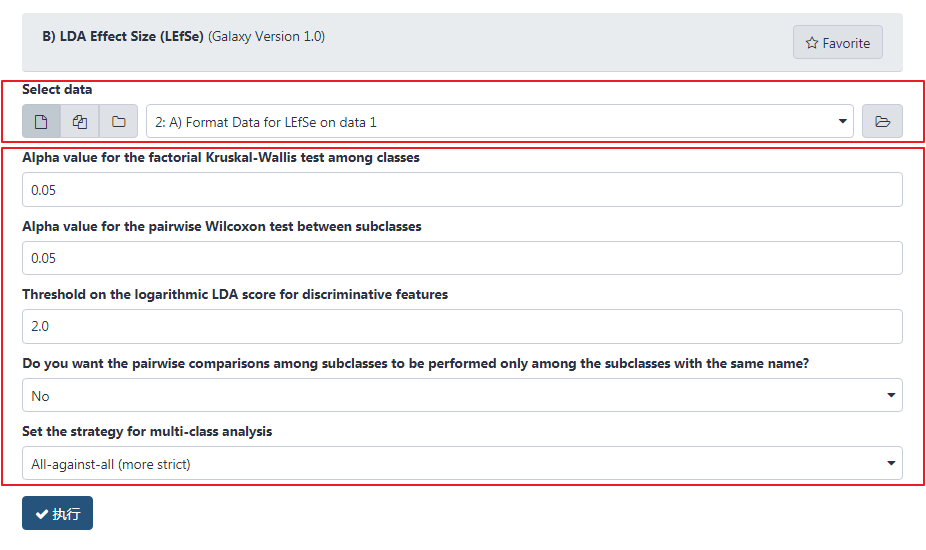Focus the LDA score threshold field
This screenshot has height=550, width=926.
pos(462,327)
